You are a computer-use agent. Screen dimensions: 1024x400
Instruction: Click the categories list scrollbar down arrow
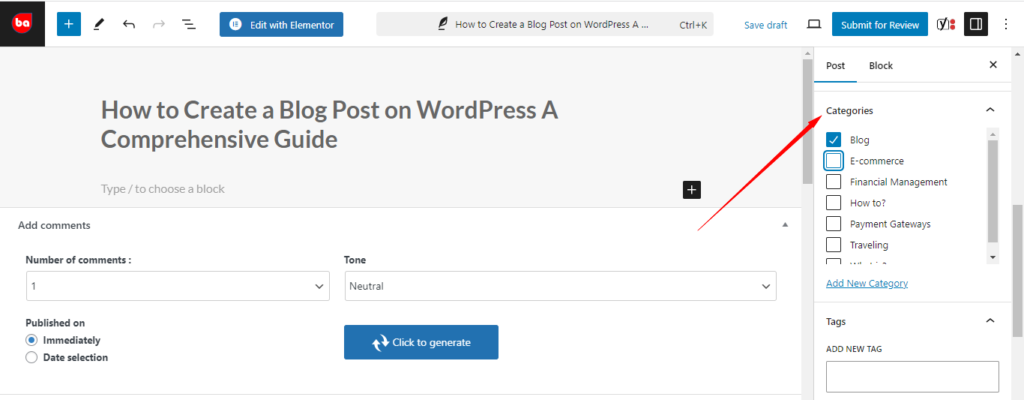click(993, 258)
